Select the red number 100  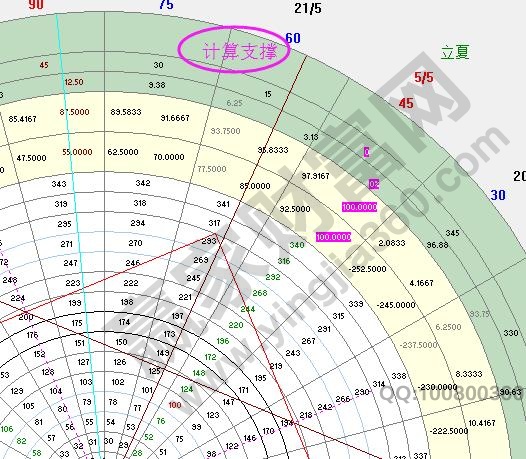point(175,405)
